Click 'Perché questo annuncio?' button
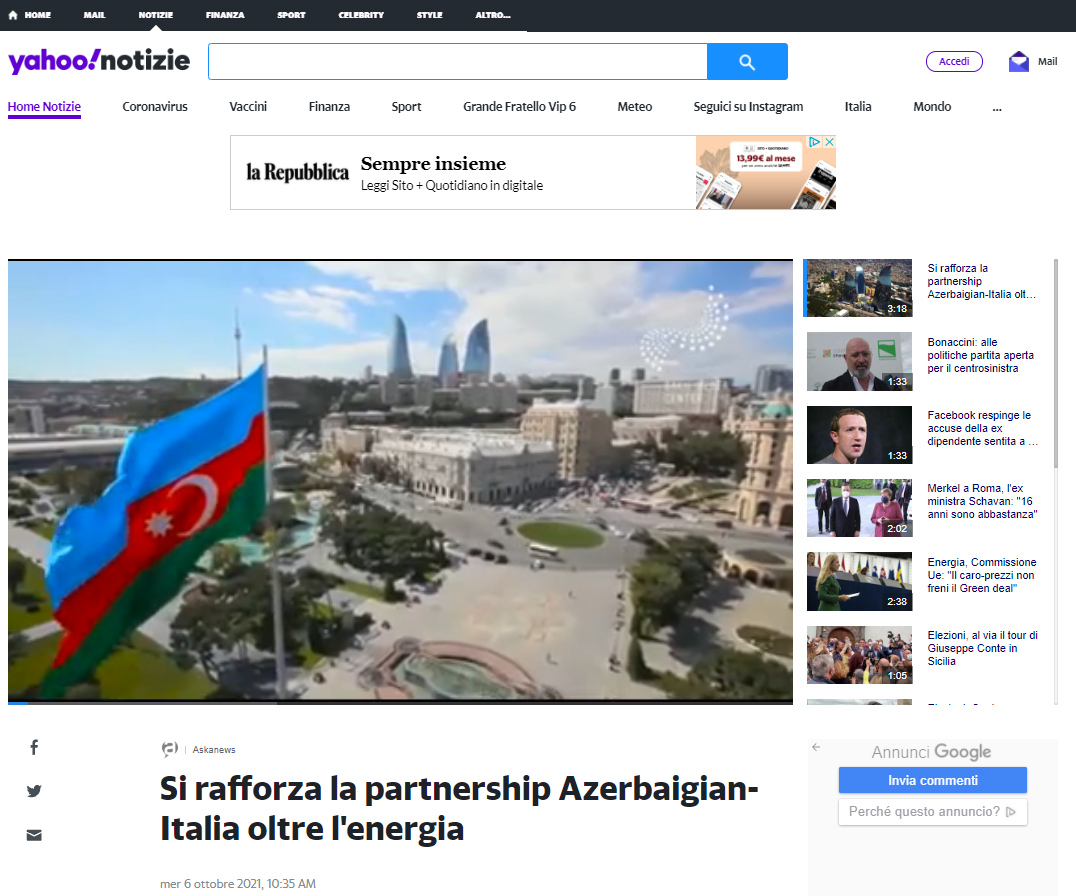Viewport: 1076px width, 896px height. click(933, 812)
